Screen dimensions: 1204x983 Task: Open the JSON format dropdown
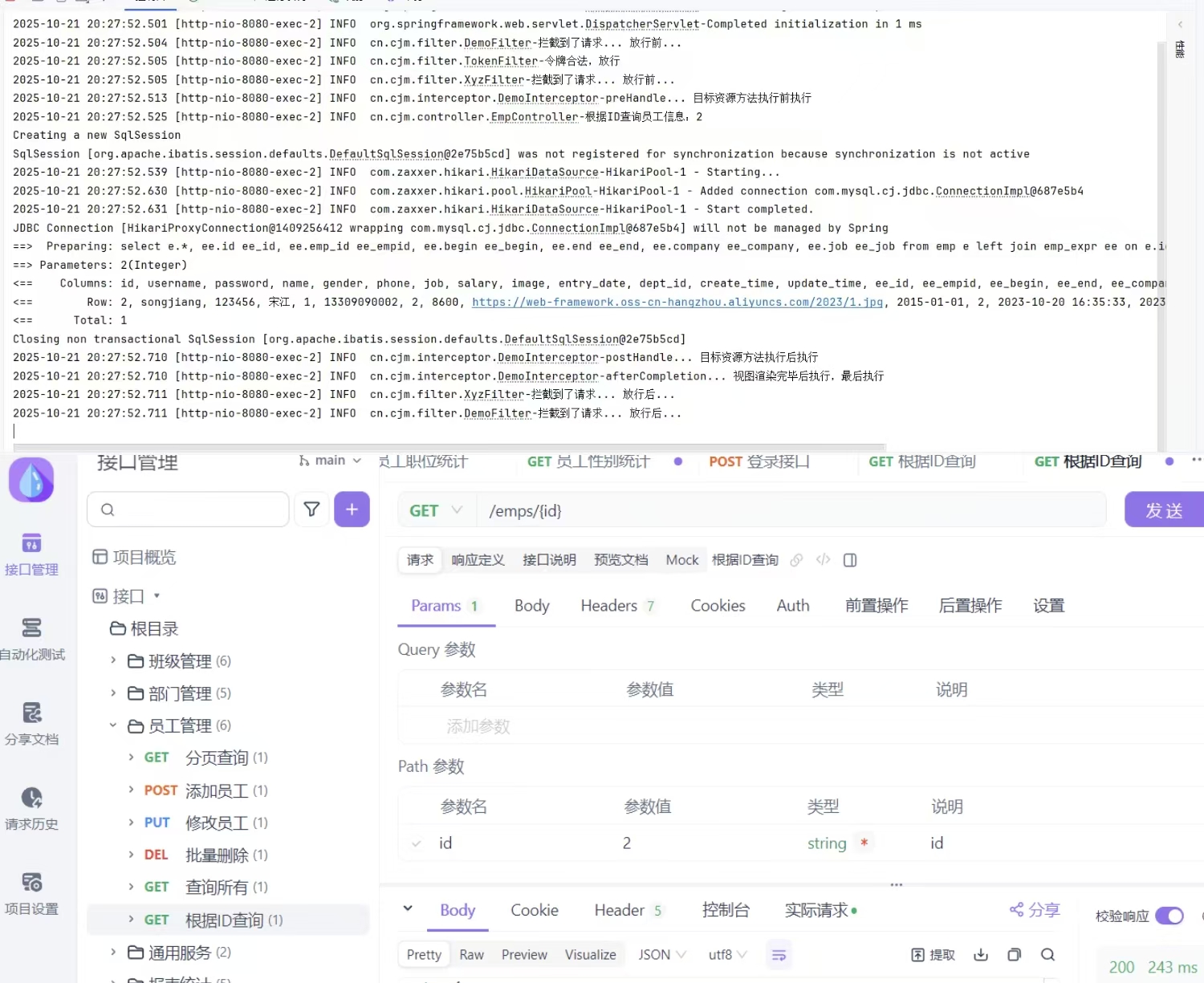661,954
